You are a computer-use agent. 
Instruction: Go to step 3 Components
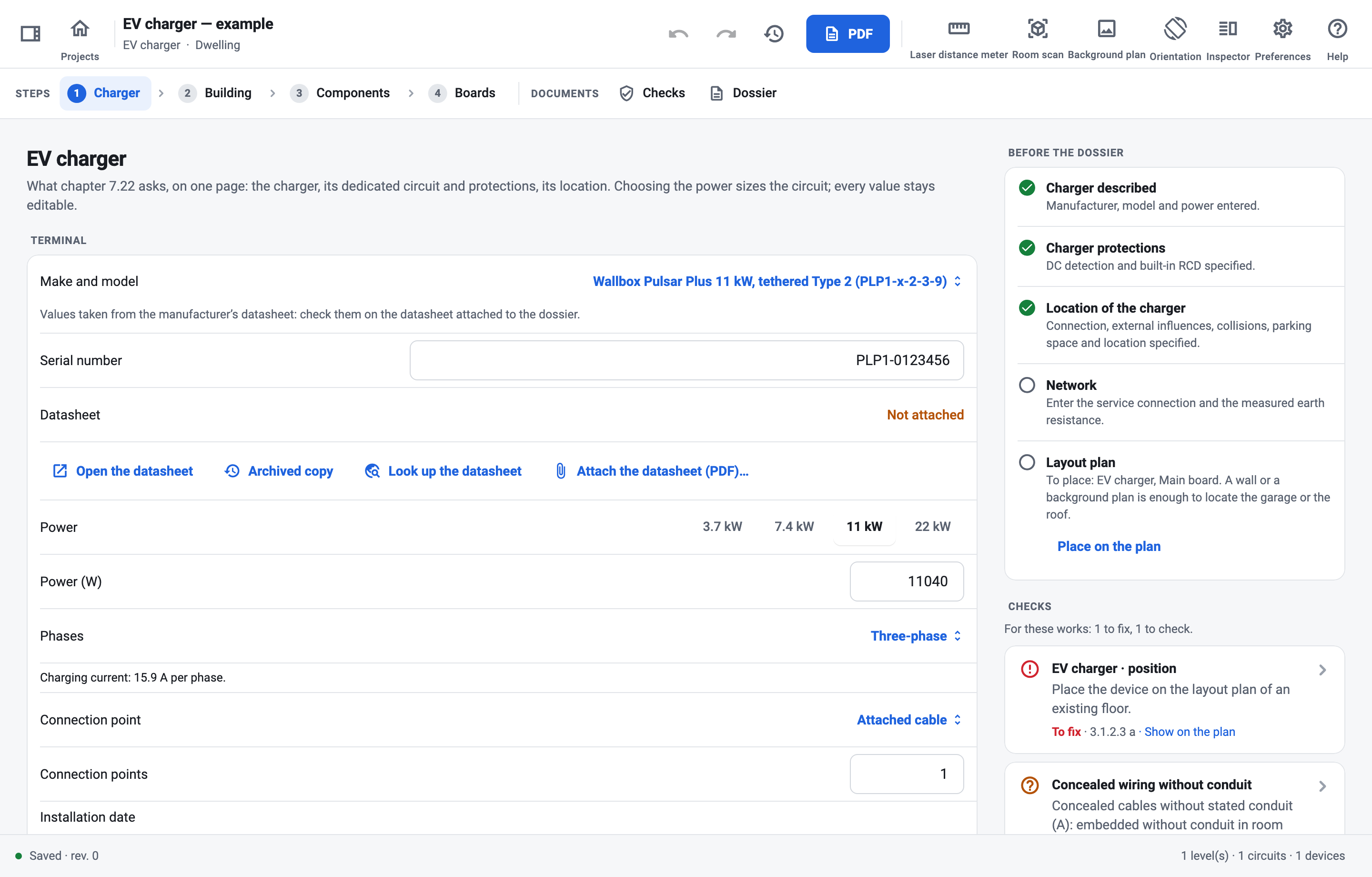coord(341,93)
